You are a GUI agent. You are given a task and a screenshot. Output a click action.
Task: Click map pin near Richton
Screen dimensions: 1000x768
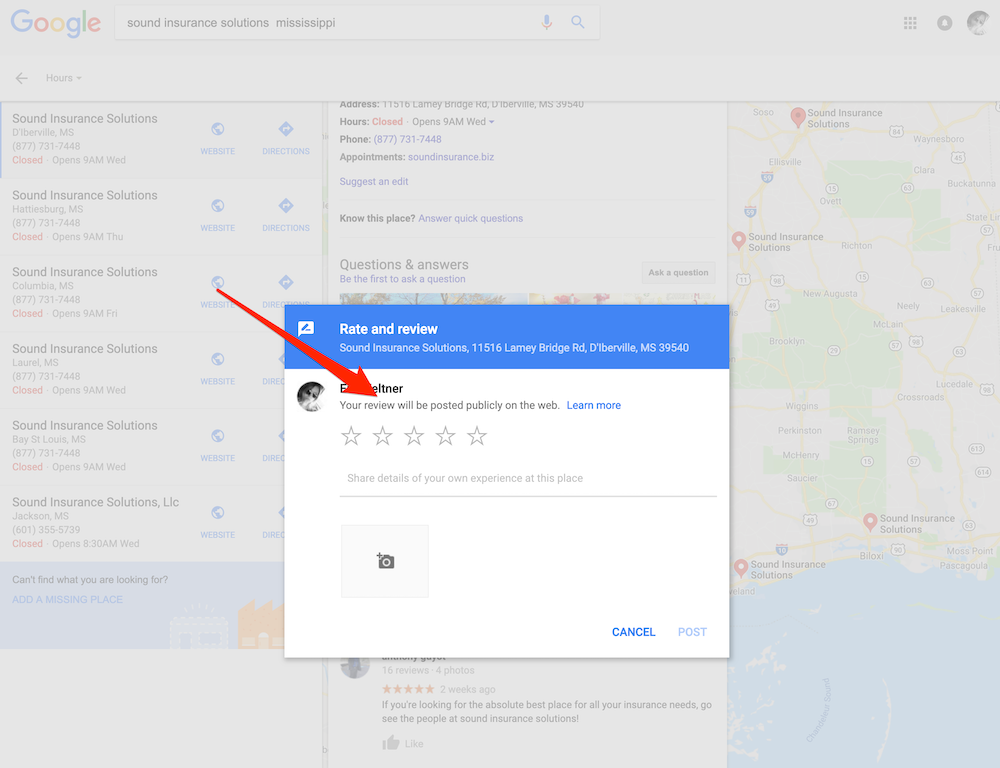[739, 240]
